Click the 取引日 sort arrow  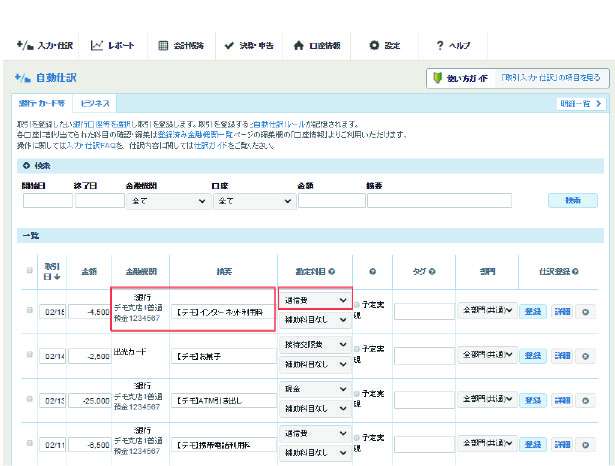coord(57,277)
